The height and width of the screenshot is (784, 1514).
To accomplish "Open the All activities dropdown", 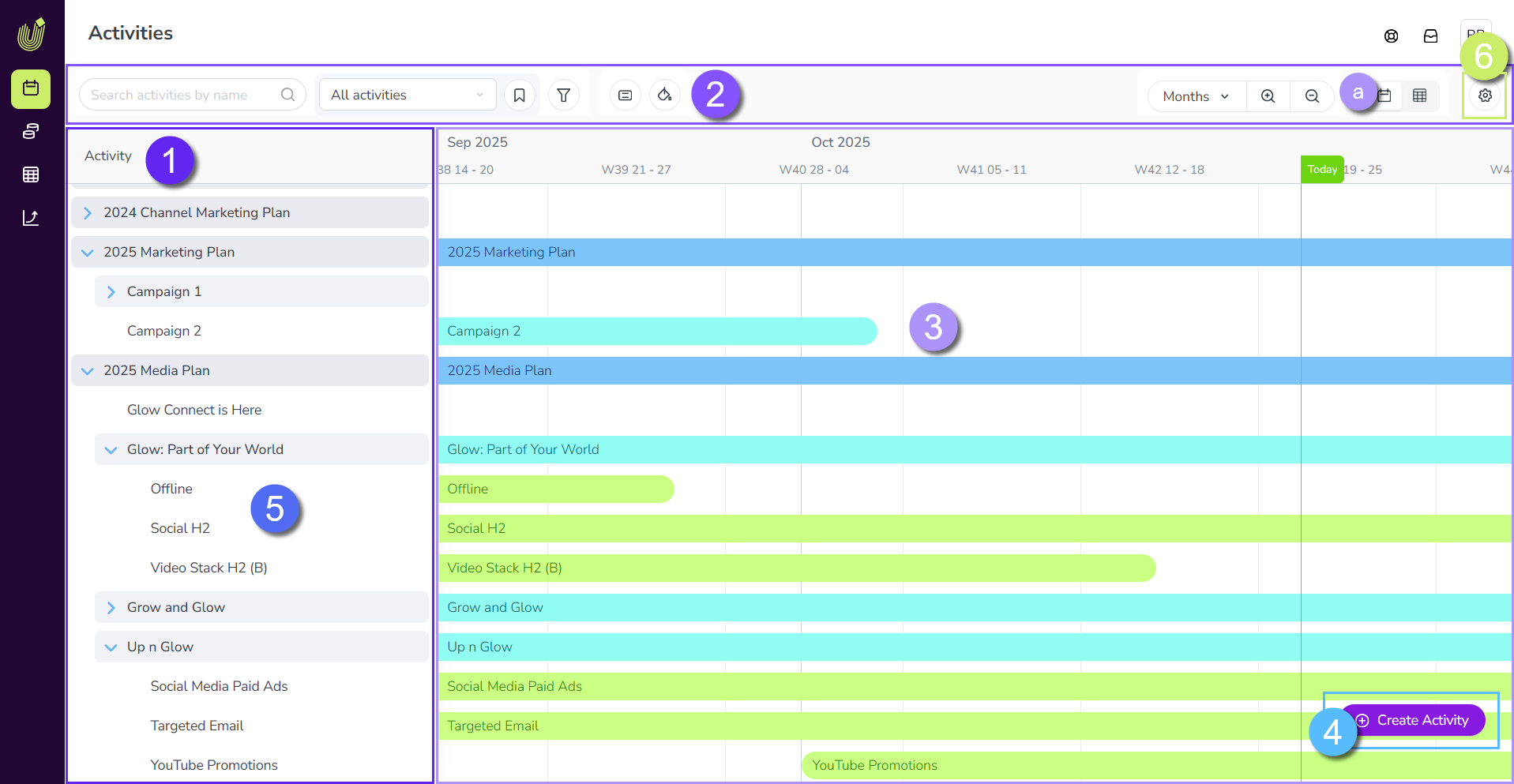I will [407, 95].
